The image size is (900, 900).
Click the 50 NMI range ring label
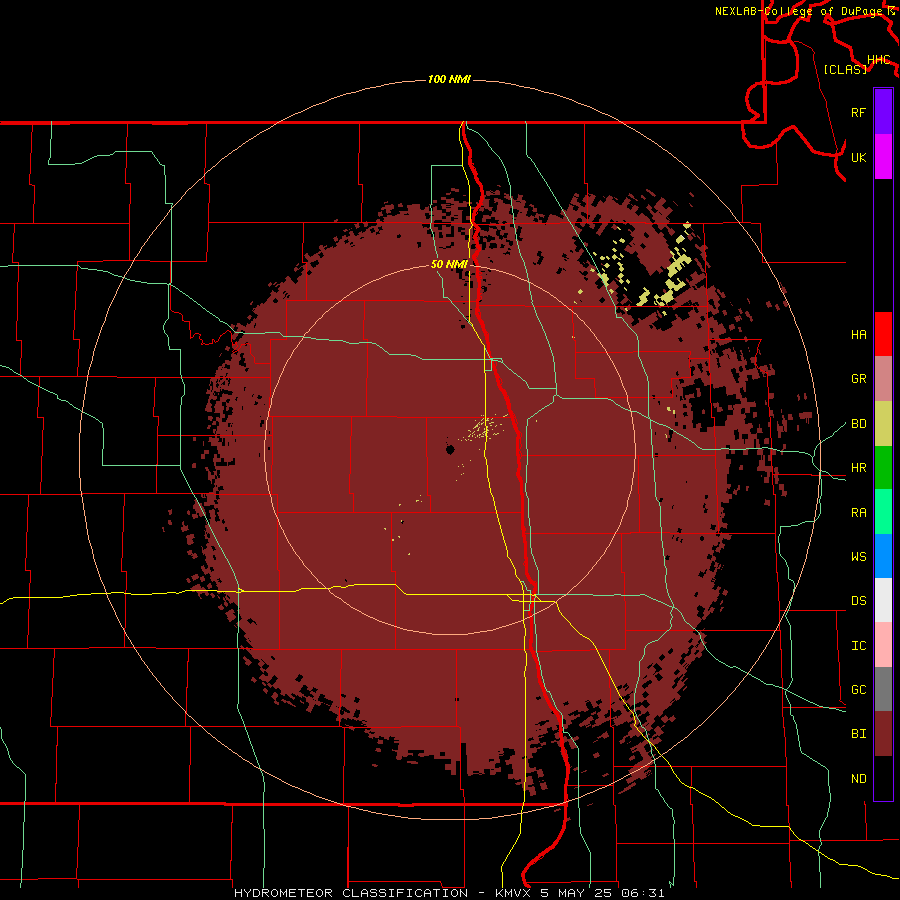449,264
